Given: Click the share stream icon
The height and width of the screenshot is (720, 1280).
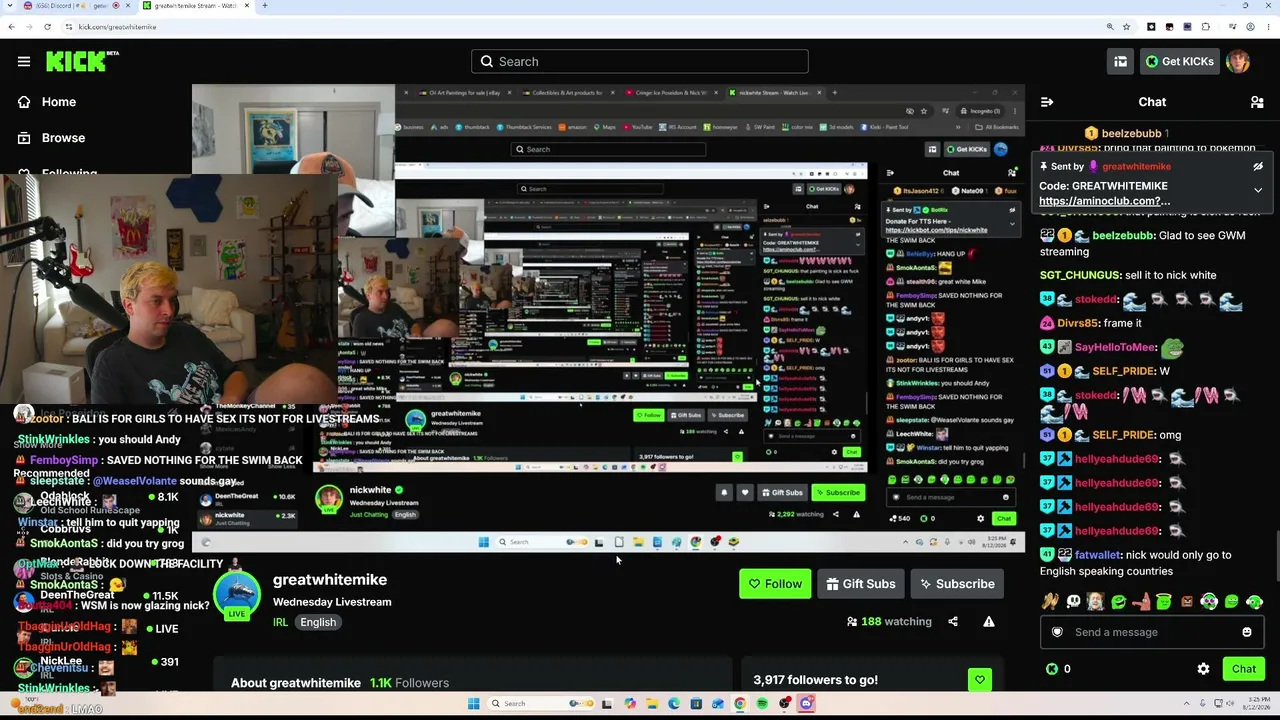Looking at the screenshot, I should 953,621.
